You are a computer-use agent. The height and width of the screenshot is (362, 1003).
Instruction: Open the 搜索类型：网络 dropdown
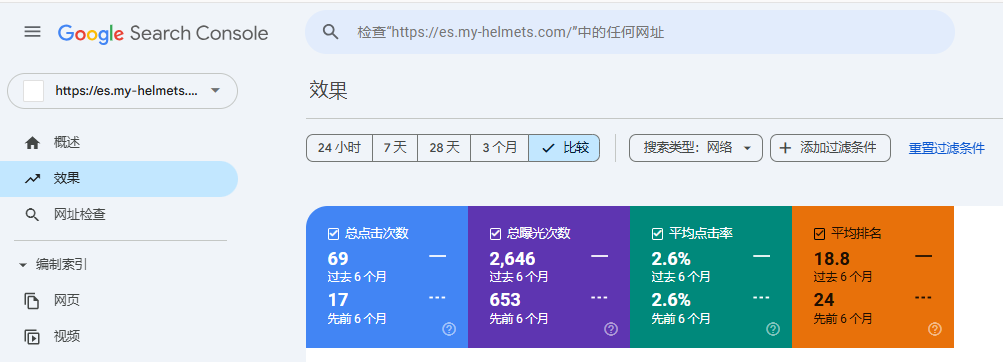[x=696, y=148]
